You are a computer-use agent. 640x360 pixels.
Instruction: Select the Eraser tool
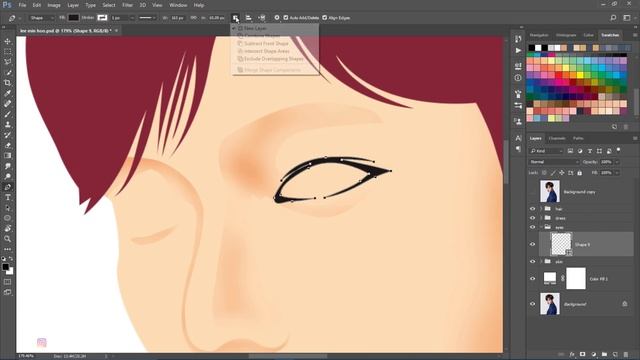click(8, 145)
